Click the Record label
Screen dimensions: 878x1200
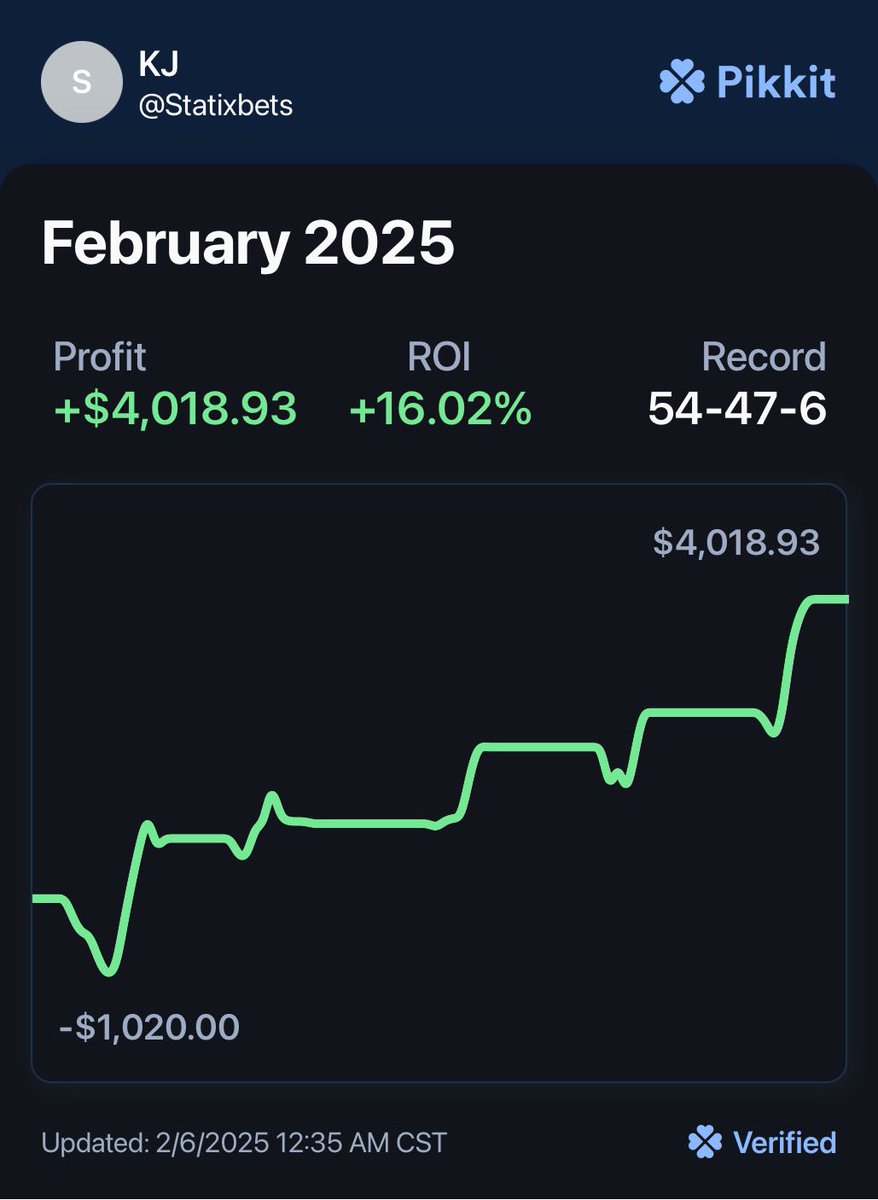pyautogui.click(x=764, y=357)
